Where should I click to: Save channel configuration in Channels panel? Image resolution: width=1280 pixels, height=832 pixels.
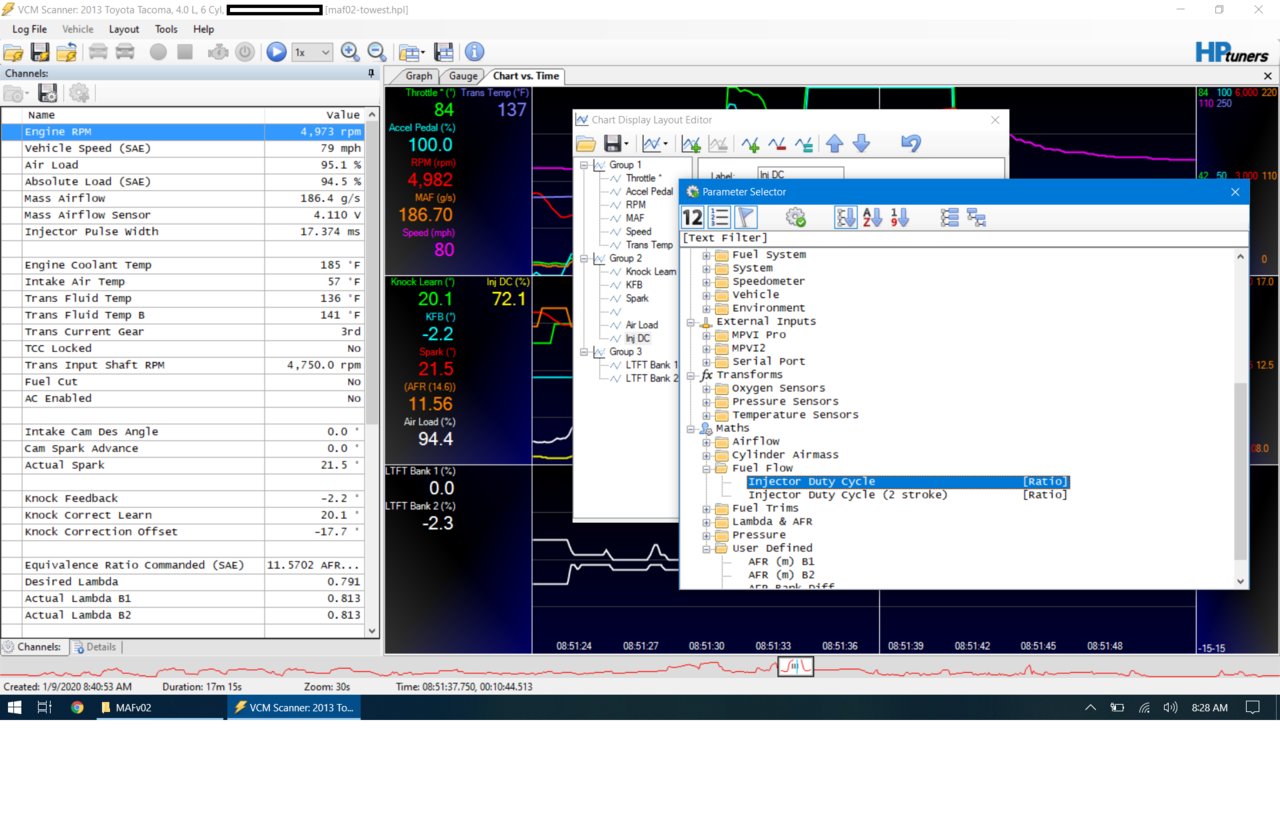point(47,93)
